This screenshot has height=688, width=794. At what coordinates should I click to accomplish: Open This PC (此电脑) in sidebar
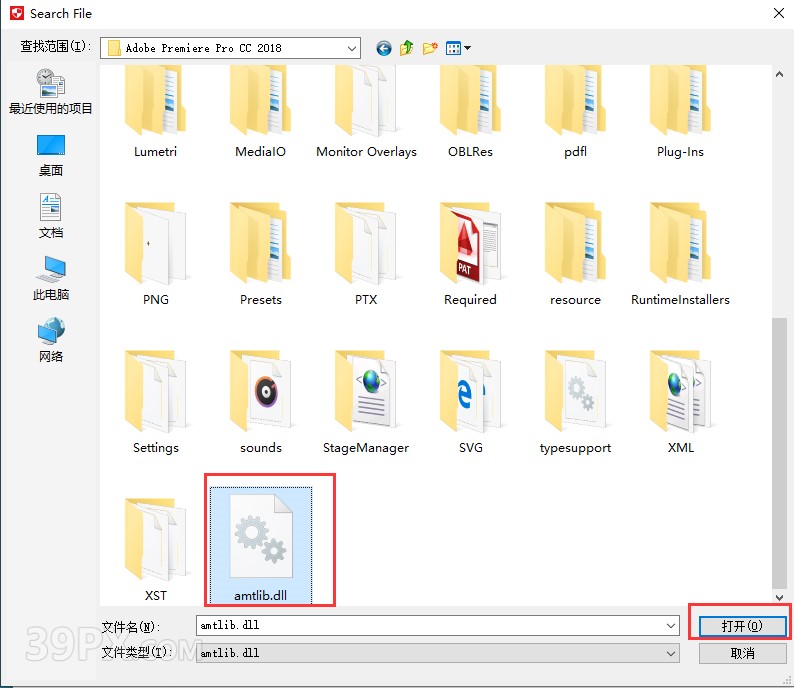coord(51,278)
